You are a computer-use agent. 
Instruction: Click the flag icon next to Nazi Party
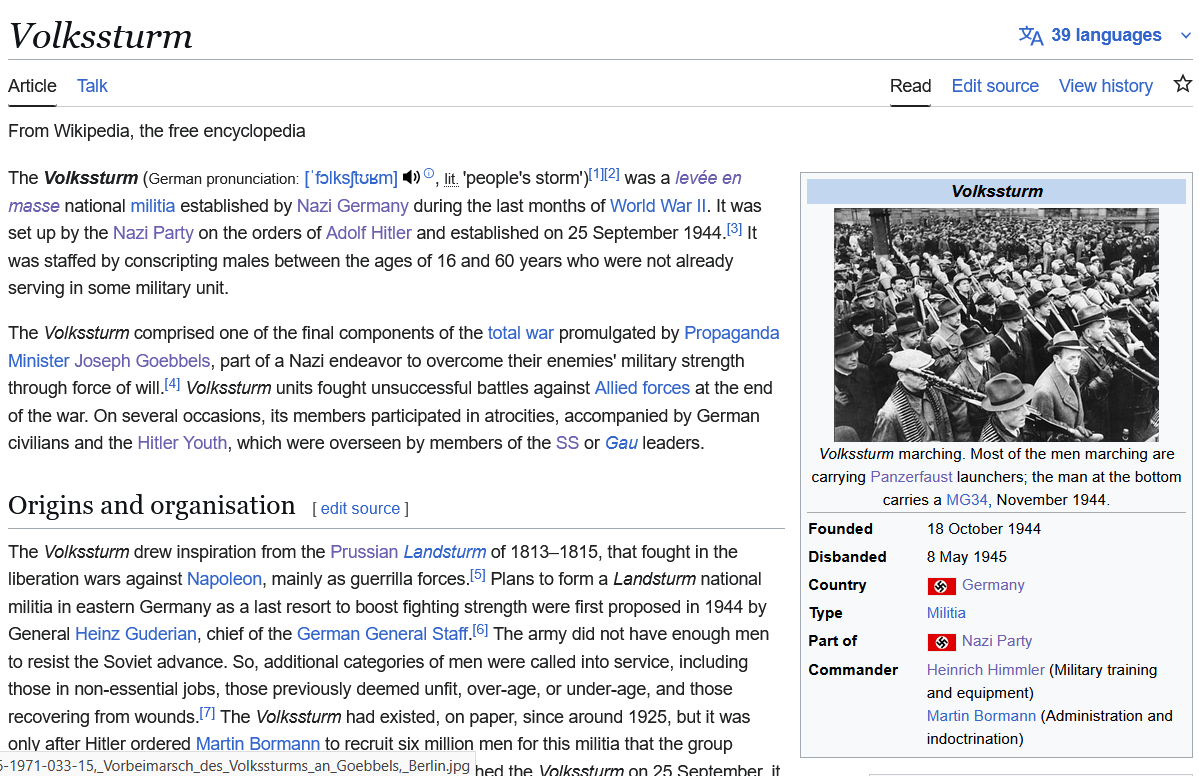coord(941,641)
